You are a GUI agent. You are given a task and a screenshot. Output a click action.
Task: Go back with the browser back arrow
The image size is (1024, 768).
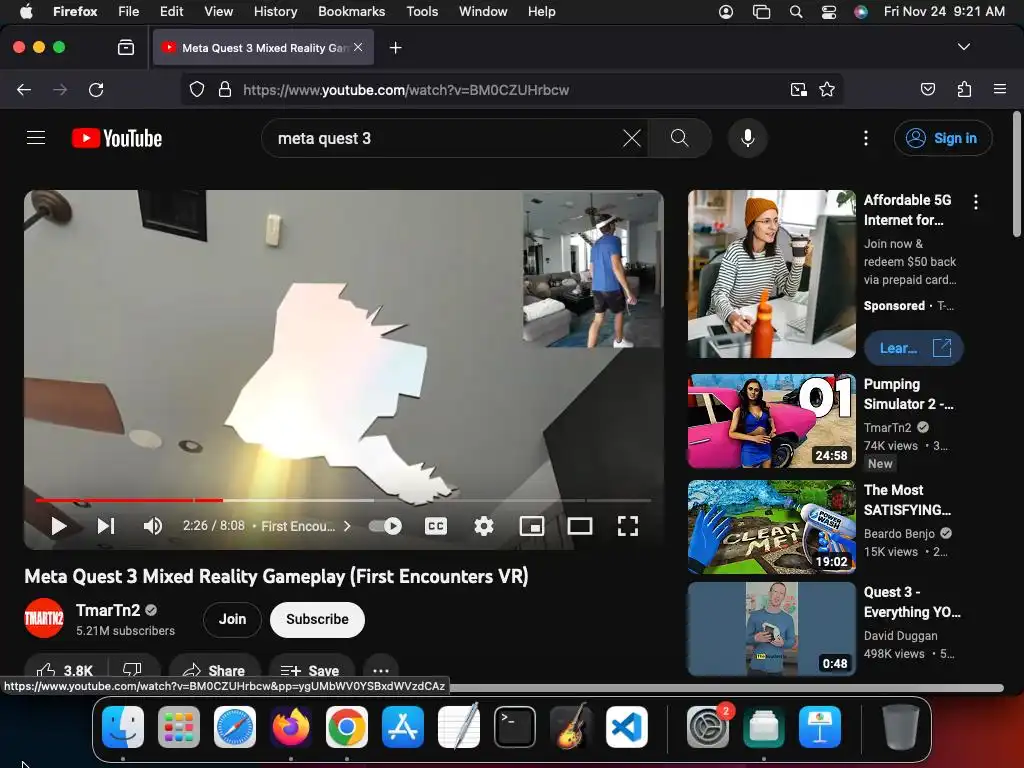click(x=24, y=89)
